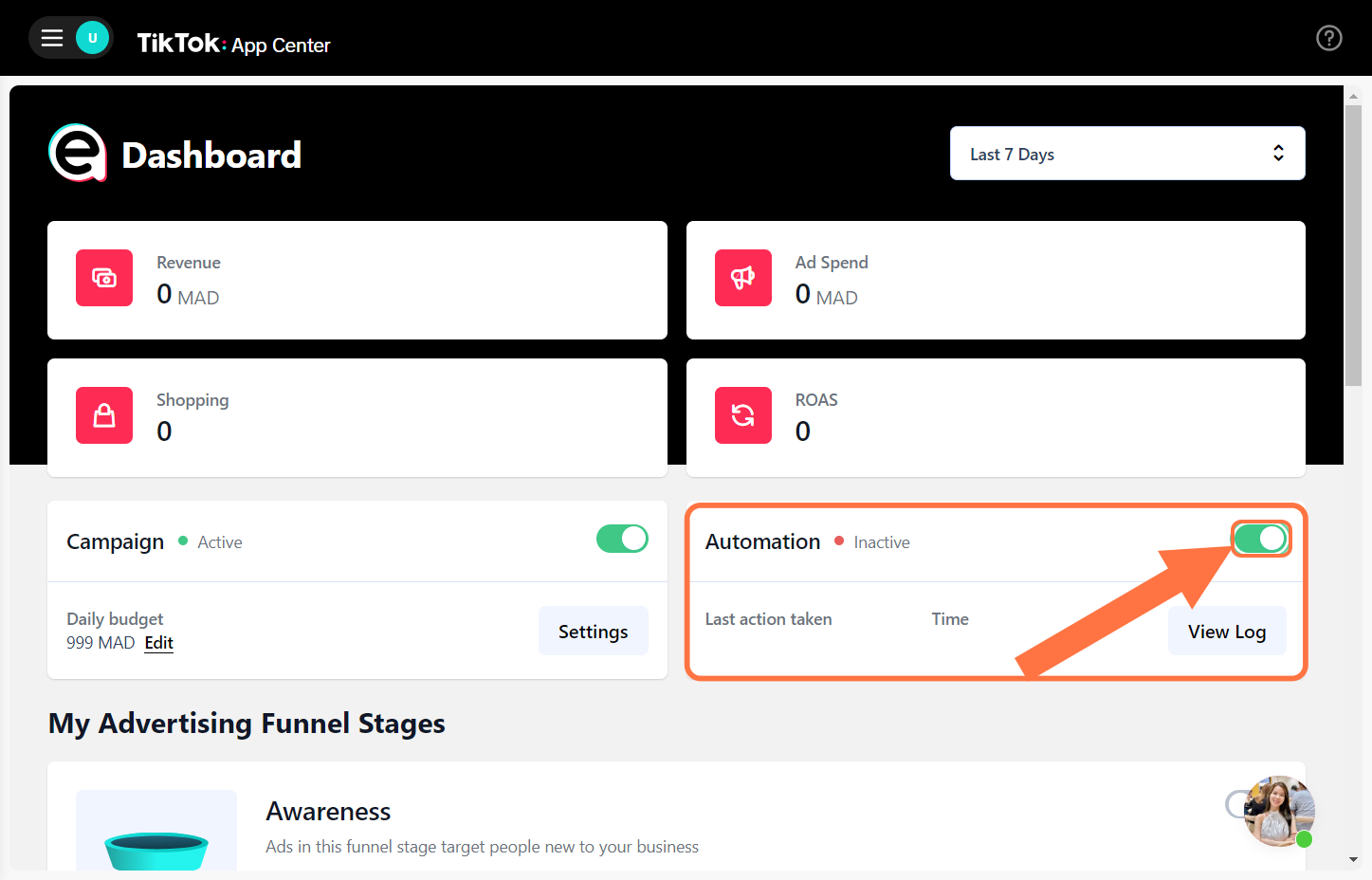1372x880 pixels.
Task: Click the green Campaign status dot
Action: [x=181, y=541]
